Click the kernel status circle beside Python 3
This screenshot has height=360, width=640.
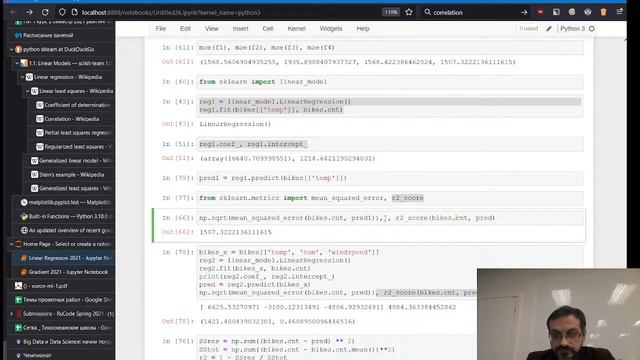pos(592,29)
